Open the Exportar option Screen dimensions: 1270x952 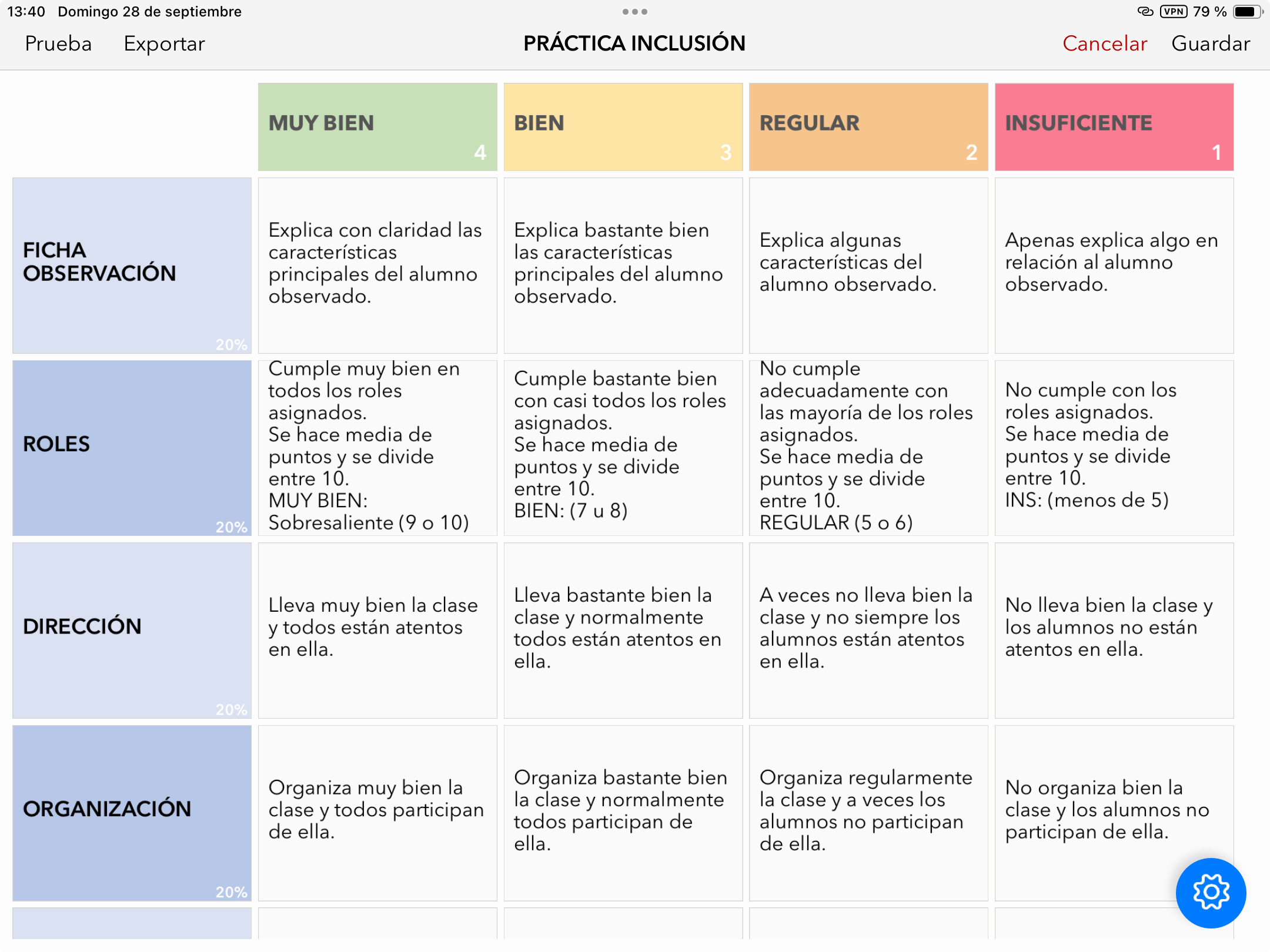tap(164, 44)
